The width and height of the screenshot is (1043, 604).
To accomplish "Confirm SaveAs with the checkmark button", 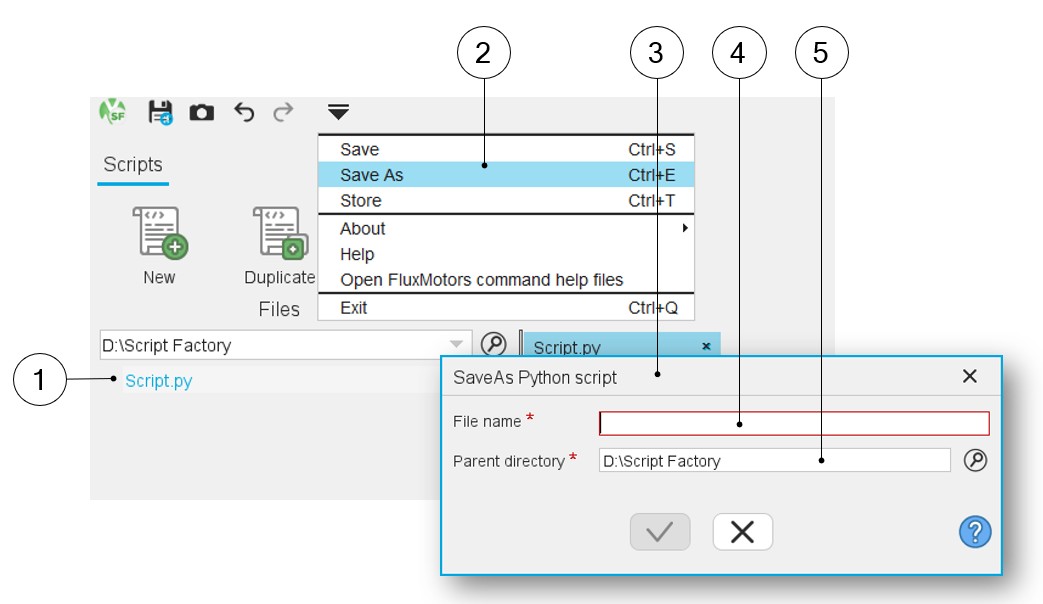I will (659, 532).
